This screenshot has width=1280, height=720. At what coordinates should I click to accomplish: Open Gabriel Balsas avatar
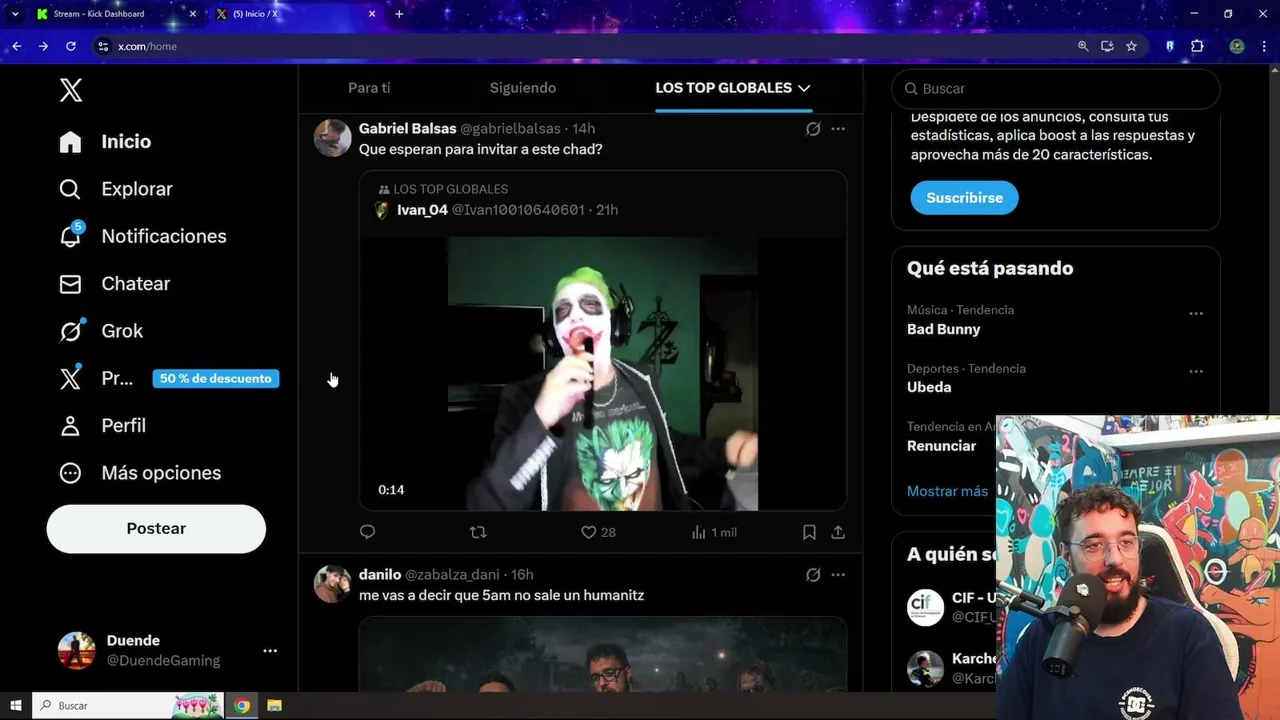[x=333, y=138]
